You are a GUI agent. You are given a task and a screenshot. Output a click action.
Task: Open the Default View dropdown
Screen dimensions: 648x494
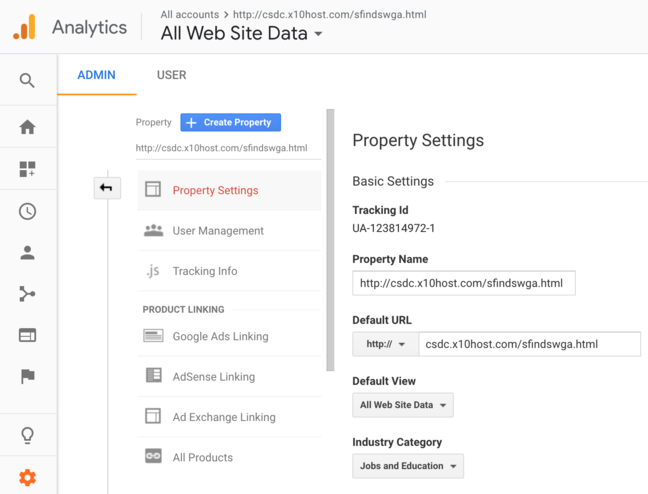pyautogui.click(x=403, y=405)
